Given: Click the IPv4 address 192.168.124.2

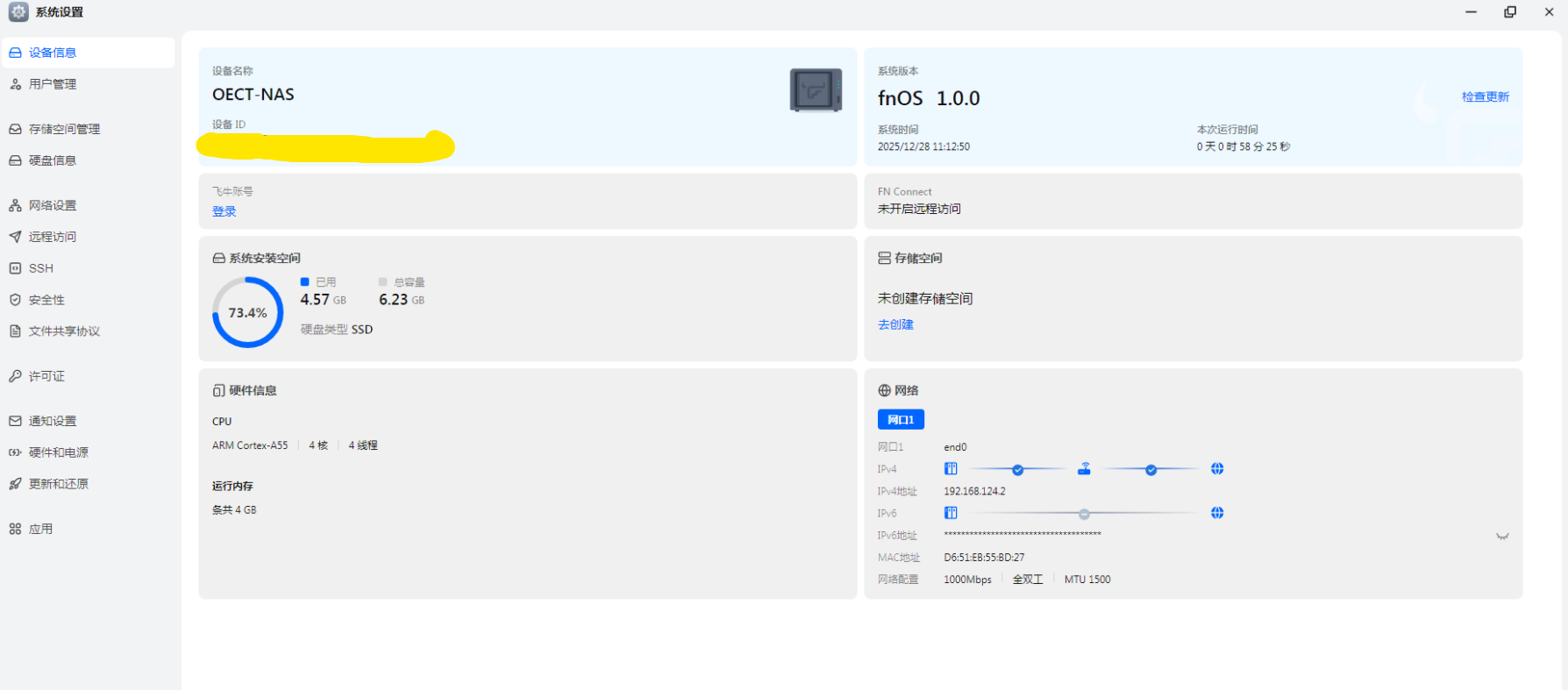Looking at the screenshot, I should tap(974, 491).
